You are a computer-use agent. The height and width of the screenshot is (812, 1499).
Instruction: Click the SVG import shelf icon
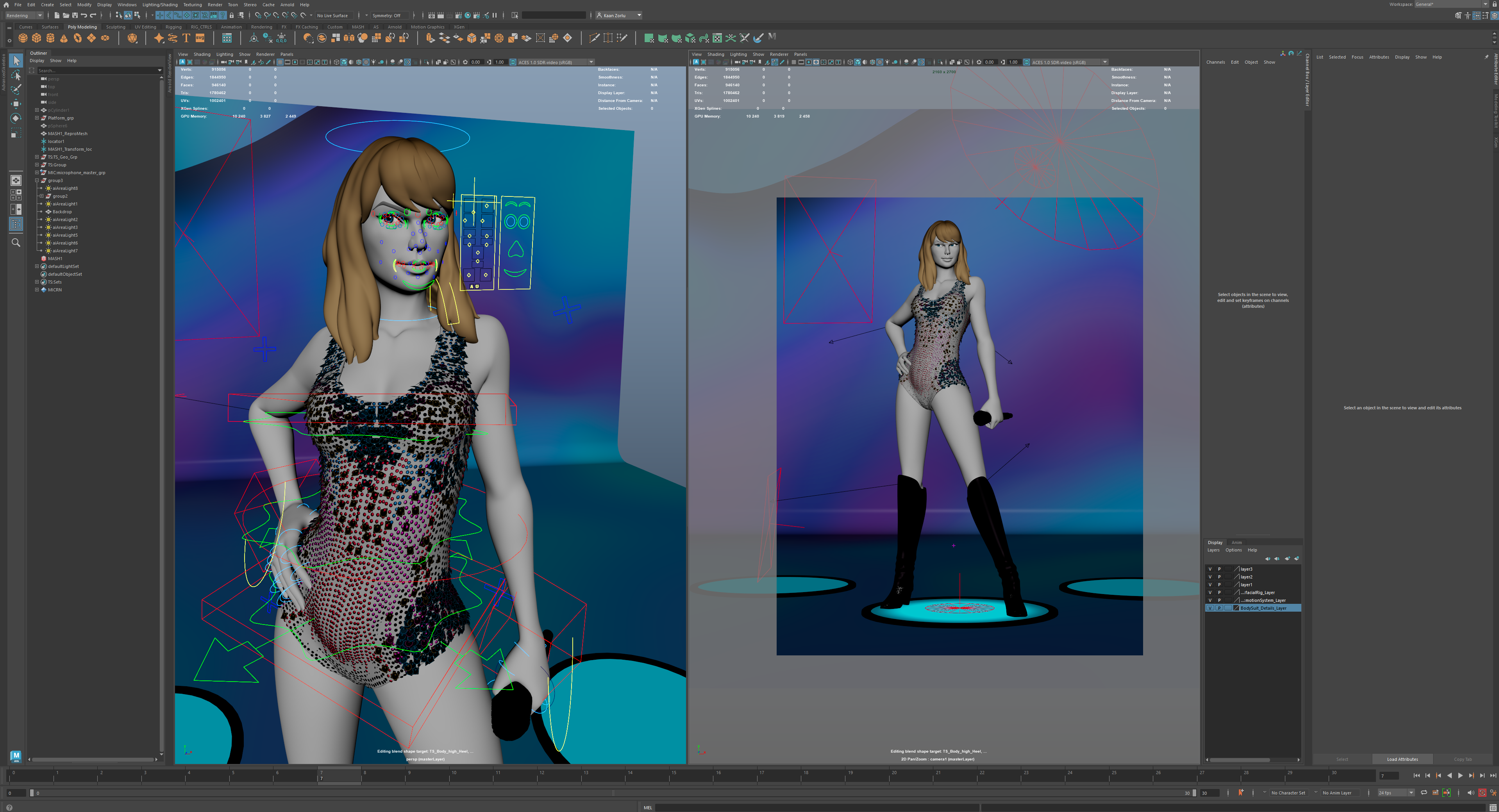[x=200, y=38]
